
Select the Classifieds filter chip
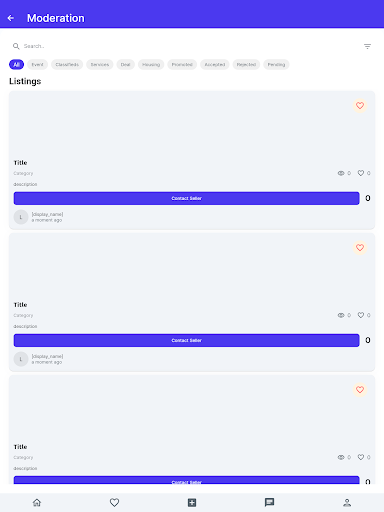point(67,64)
